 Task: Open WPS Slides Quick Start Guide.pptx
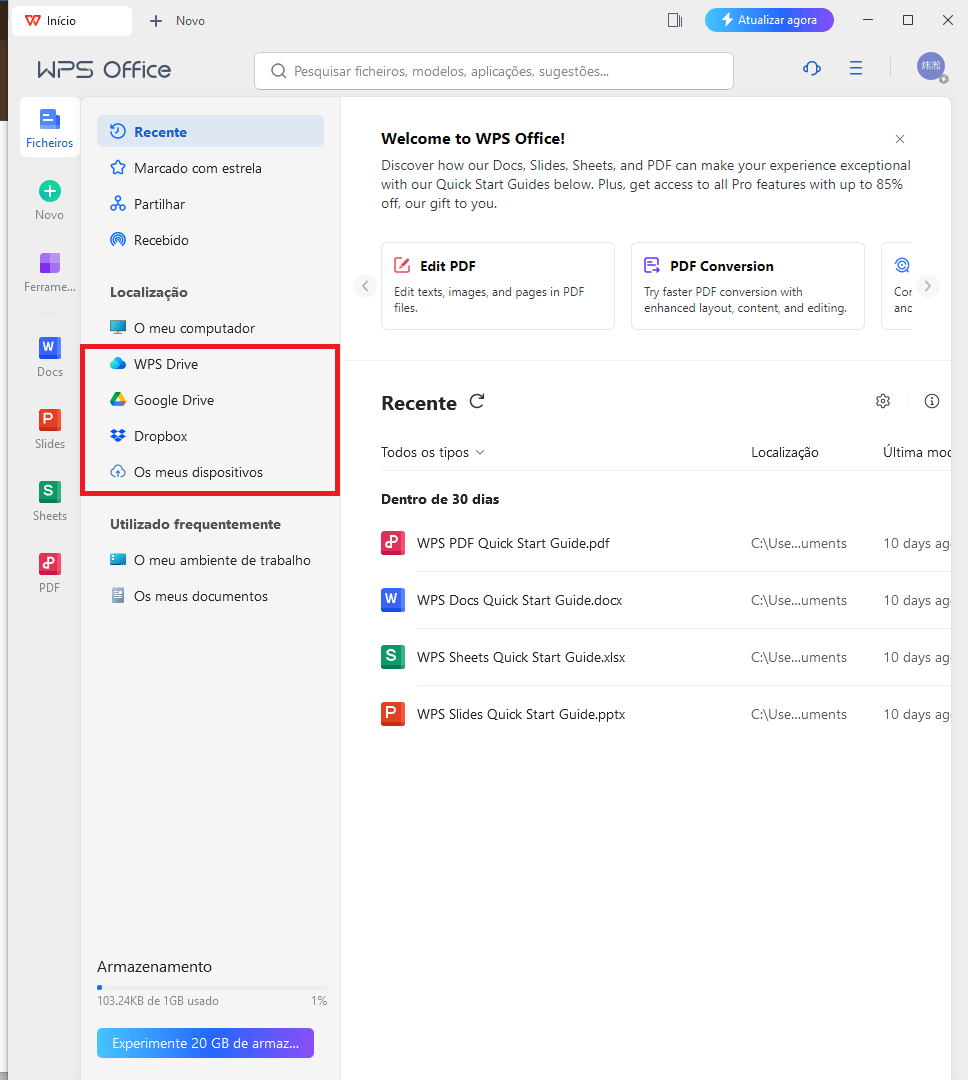click(x=521, y=714)
